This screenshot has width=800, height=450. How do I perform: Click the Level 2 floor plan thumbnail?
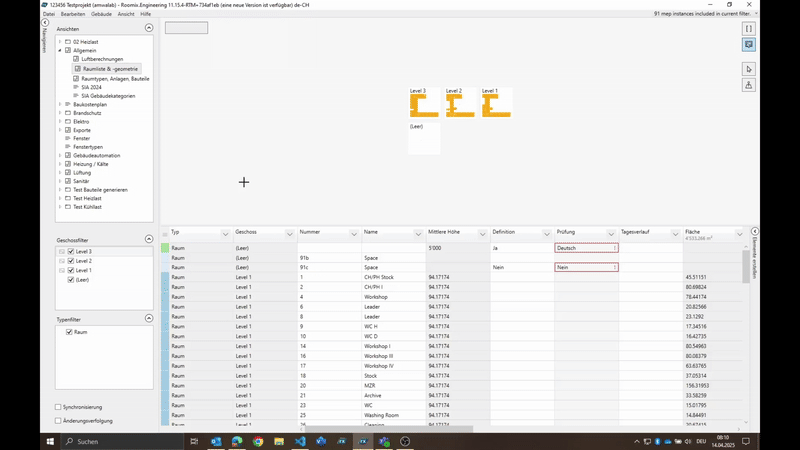click(460, 103)
